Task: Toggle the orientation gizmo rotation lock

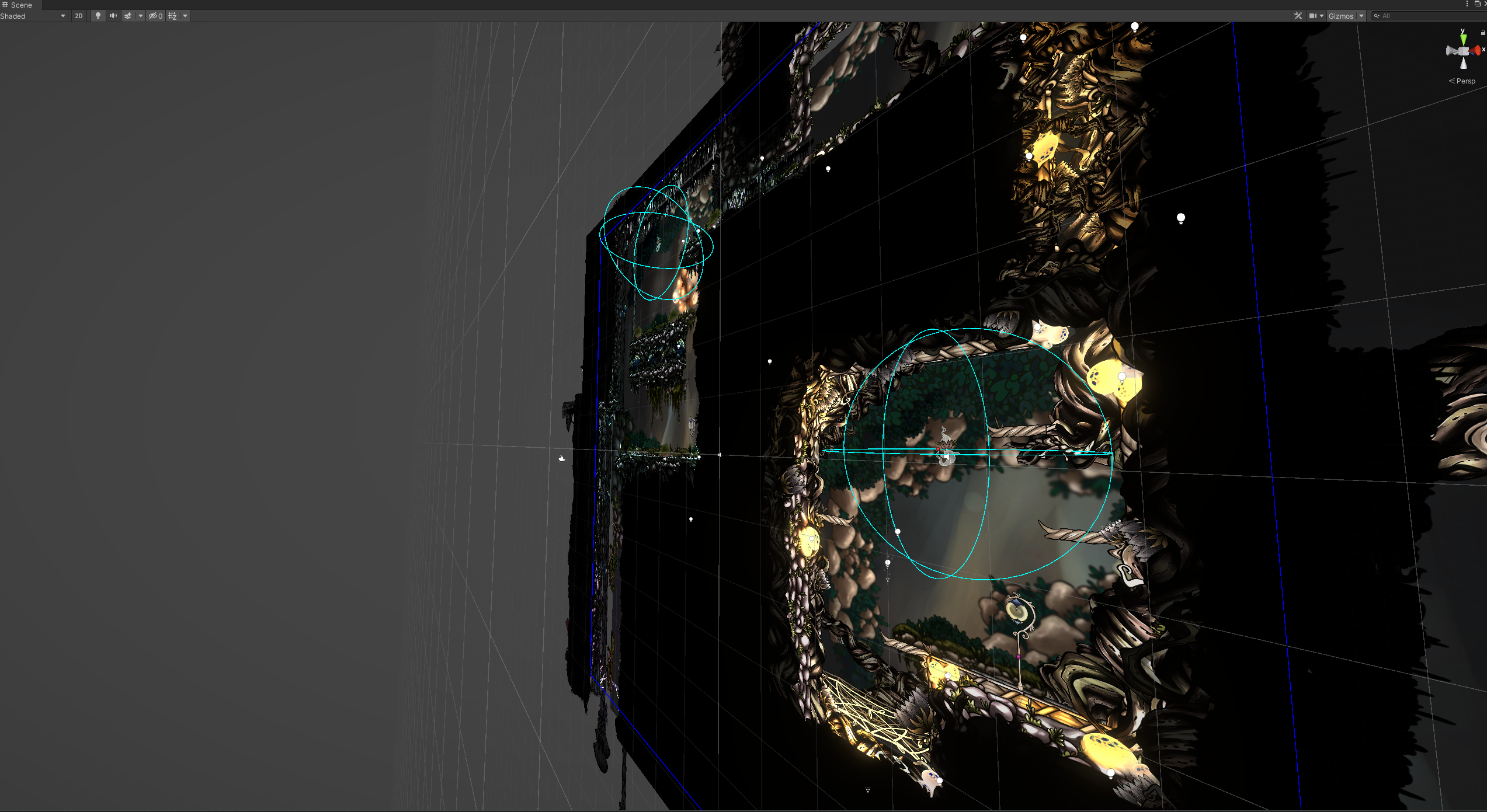Action: click(1483, 33)
